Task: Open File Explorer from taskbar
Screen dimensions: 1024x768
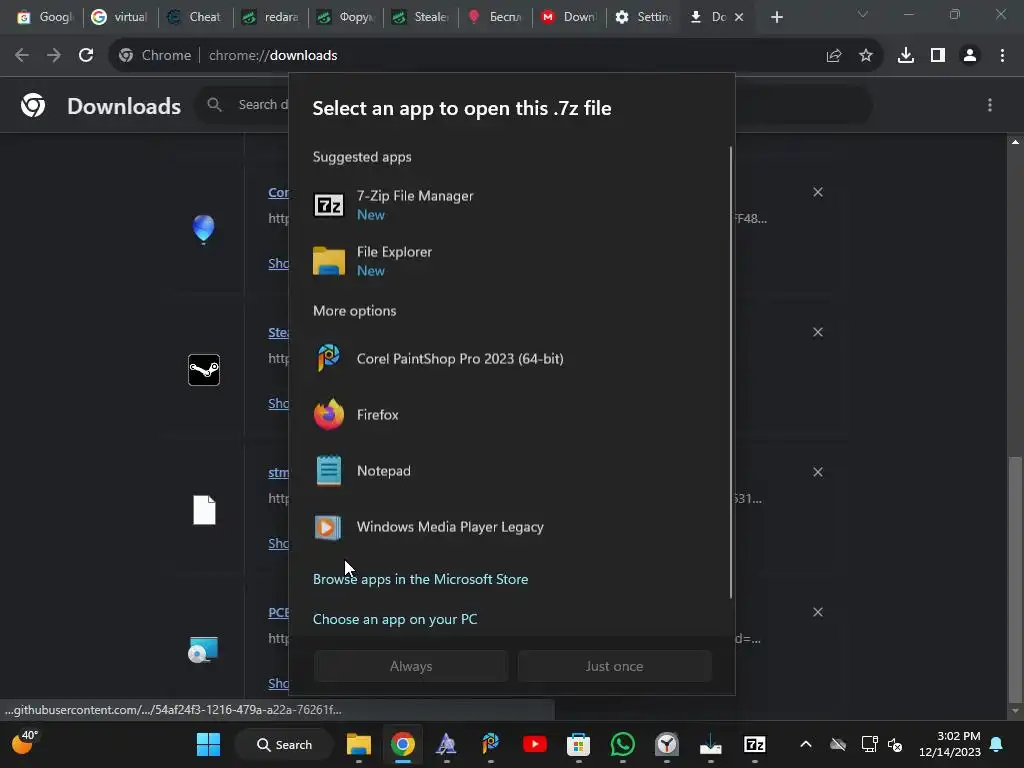Action: click(359, 744)
